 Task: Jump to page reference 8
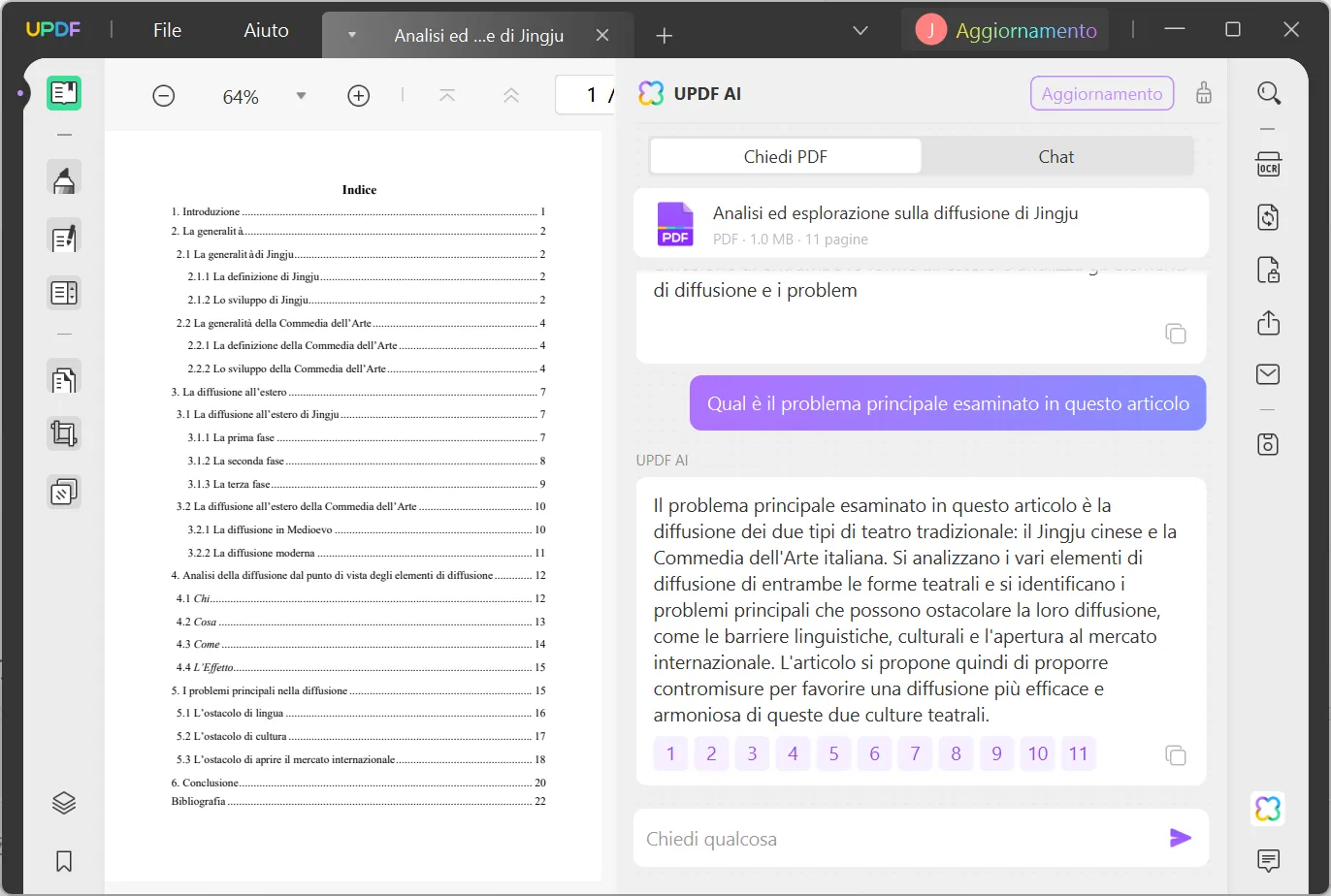click(956, 753)
